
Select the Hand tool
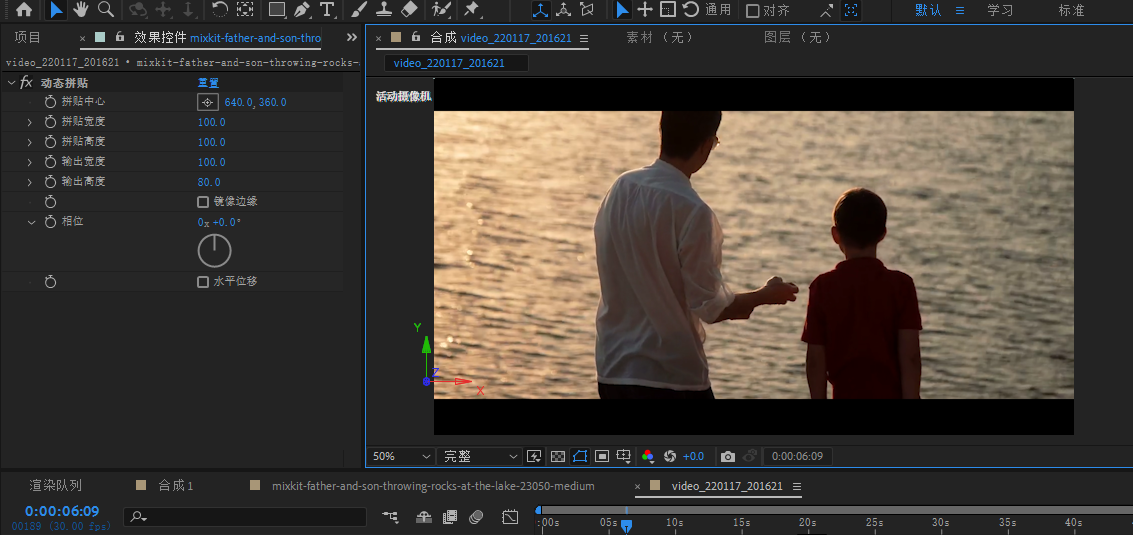(79, 9)
